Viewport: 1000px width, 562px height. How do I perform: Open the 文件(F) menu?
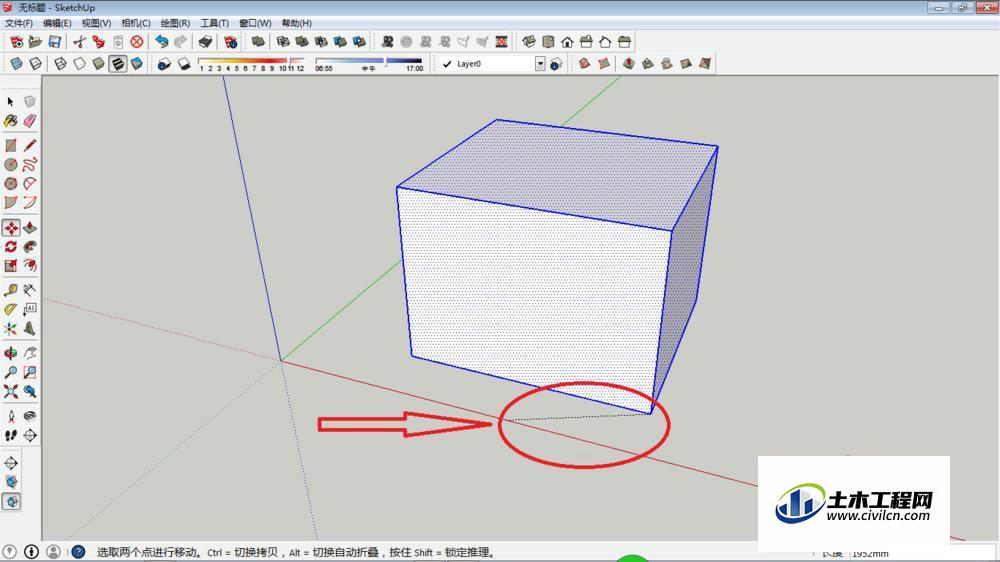pos(18,23)
